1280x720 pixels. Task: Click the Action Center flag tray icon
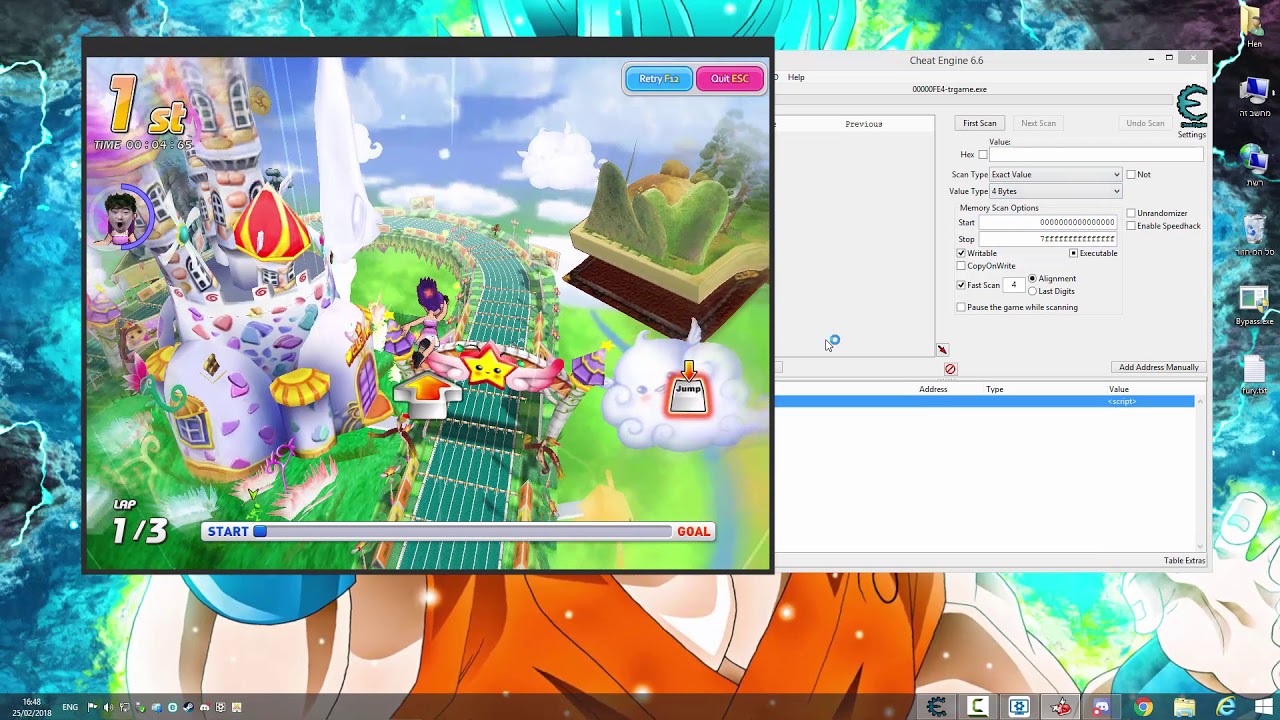point(92,707)
